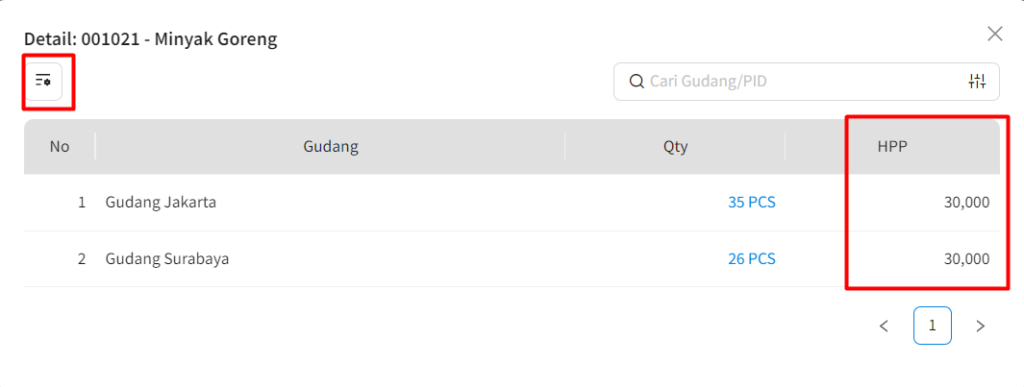This screenshot has height=387, width=1024.
Task: Click row number 1 cell
Action: 59,202
